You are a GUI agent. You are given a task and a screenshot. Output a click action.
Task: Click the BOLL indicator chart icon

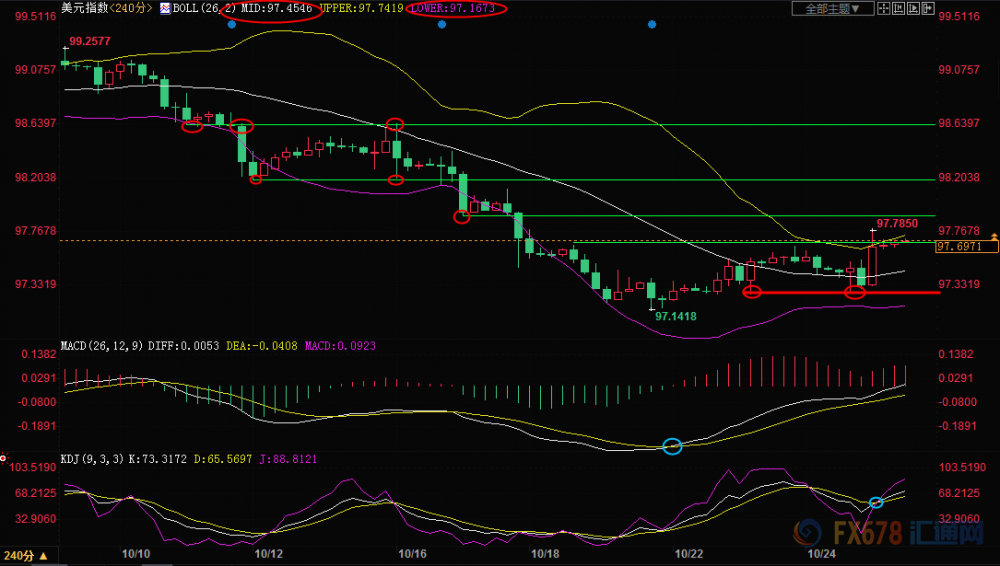click(165, 8)
